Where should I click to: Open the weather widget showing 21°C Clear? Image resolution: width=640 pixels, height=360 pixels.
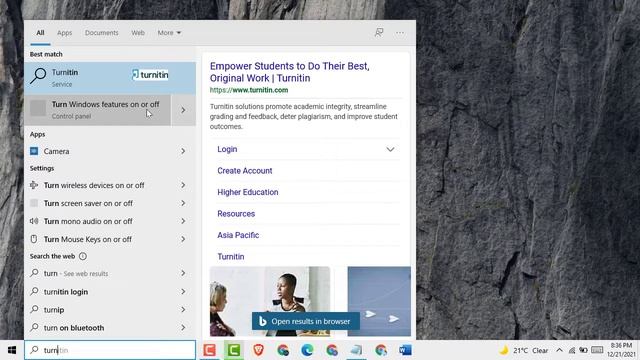coord(524,350)
